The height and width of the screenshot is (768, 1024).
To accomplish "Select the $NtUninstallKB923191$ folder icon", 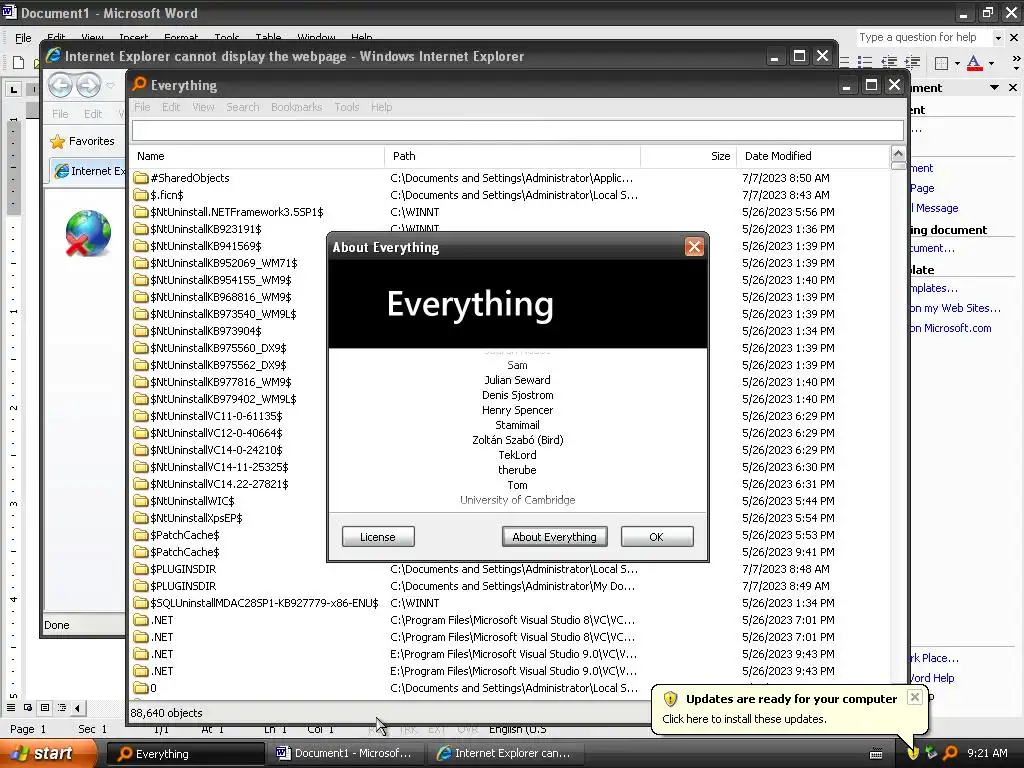I will (x=140, y=229).
